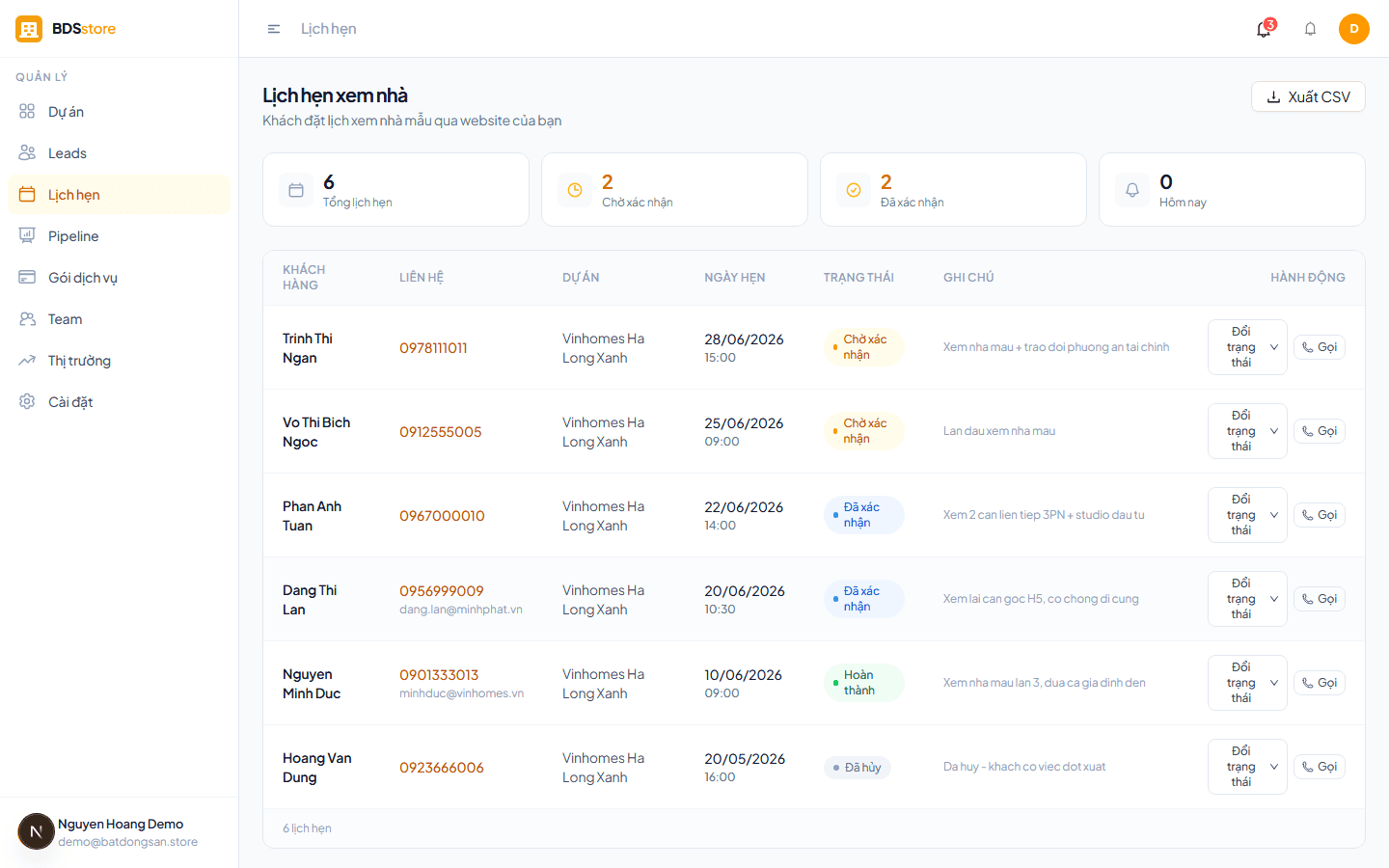Screen dimensions: 1389x868
Task: Open Đổi trạng thái dropdown for Dang Thi Lan
Action: [1247, 599]
